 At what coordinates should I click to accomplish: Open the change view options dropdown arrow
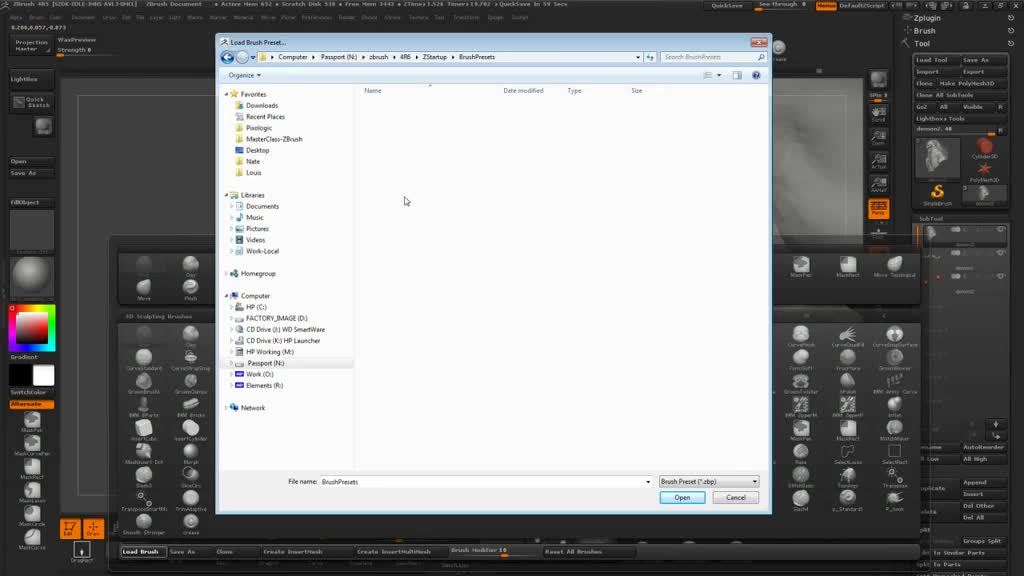(719, 75)
